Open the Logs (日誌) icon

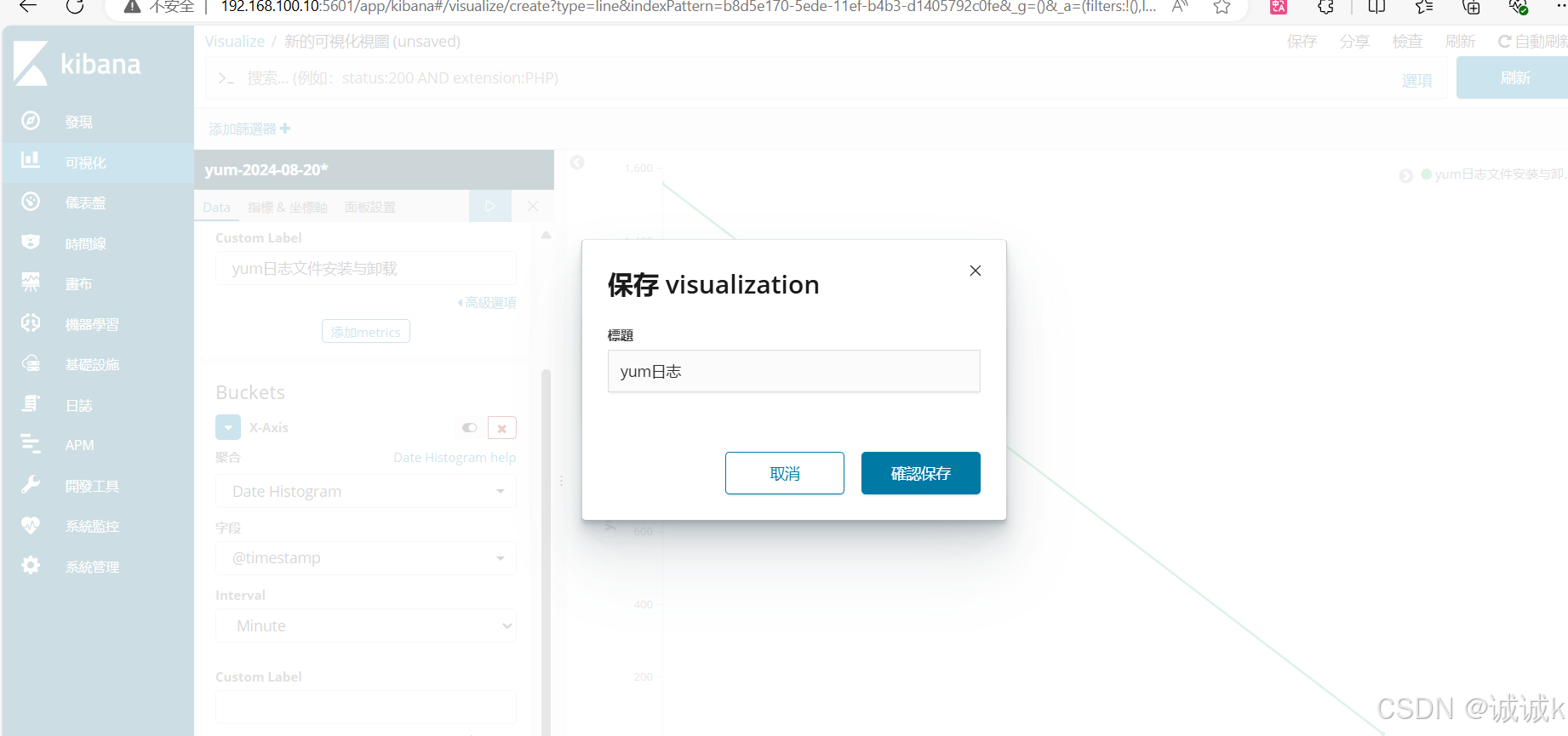point(31,404)
